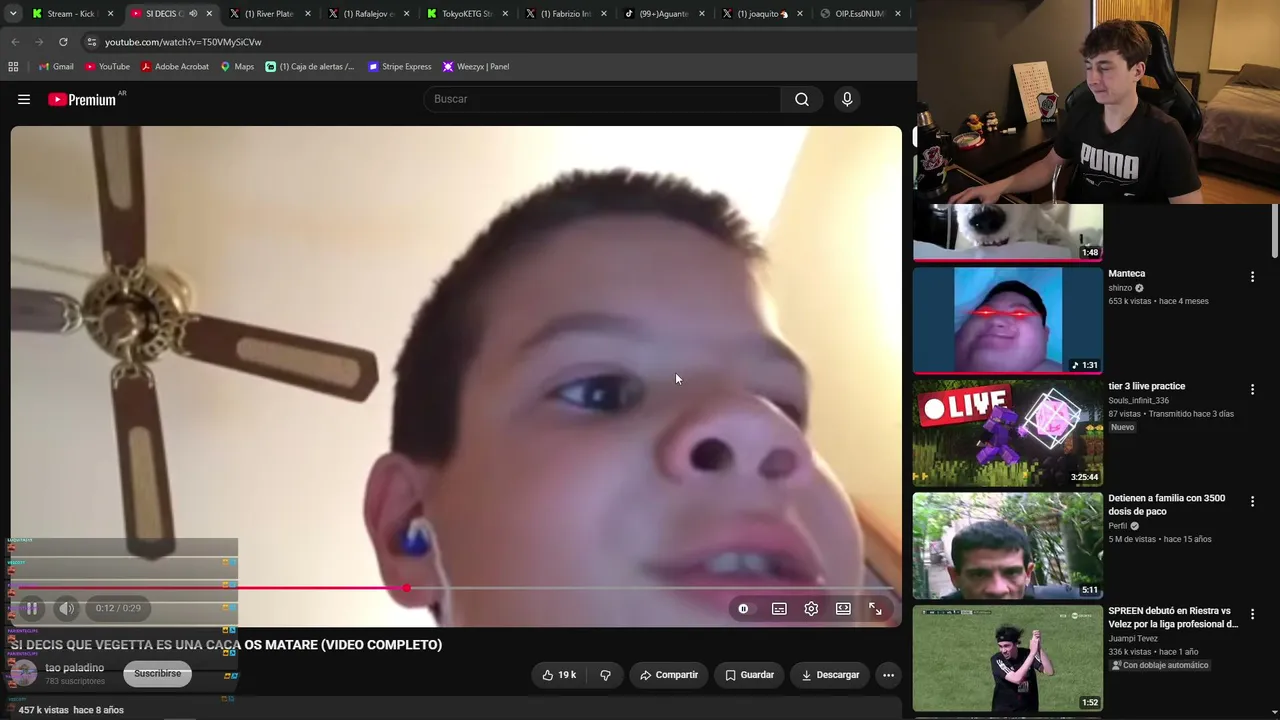Dislike the video
1280x720 pixels.
[x=605, y=675]
